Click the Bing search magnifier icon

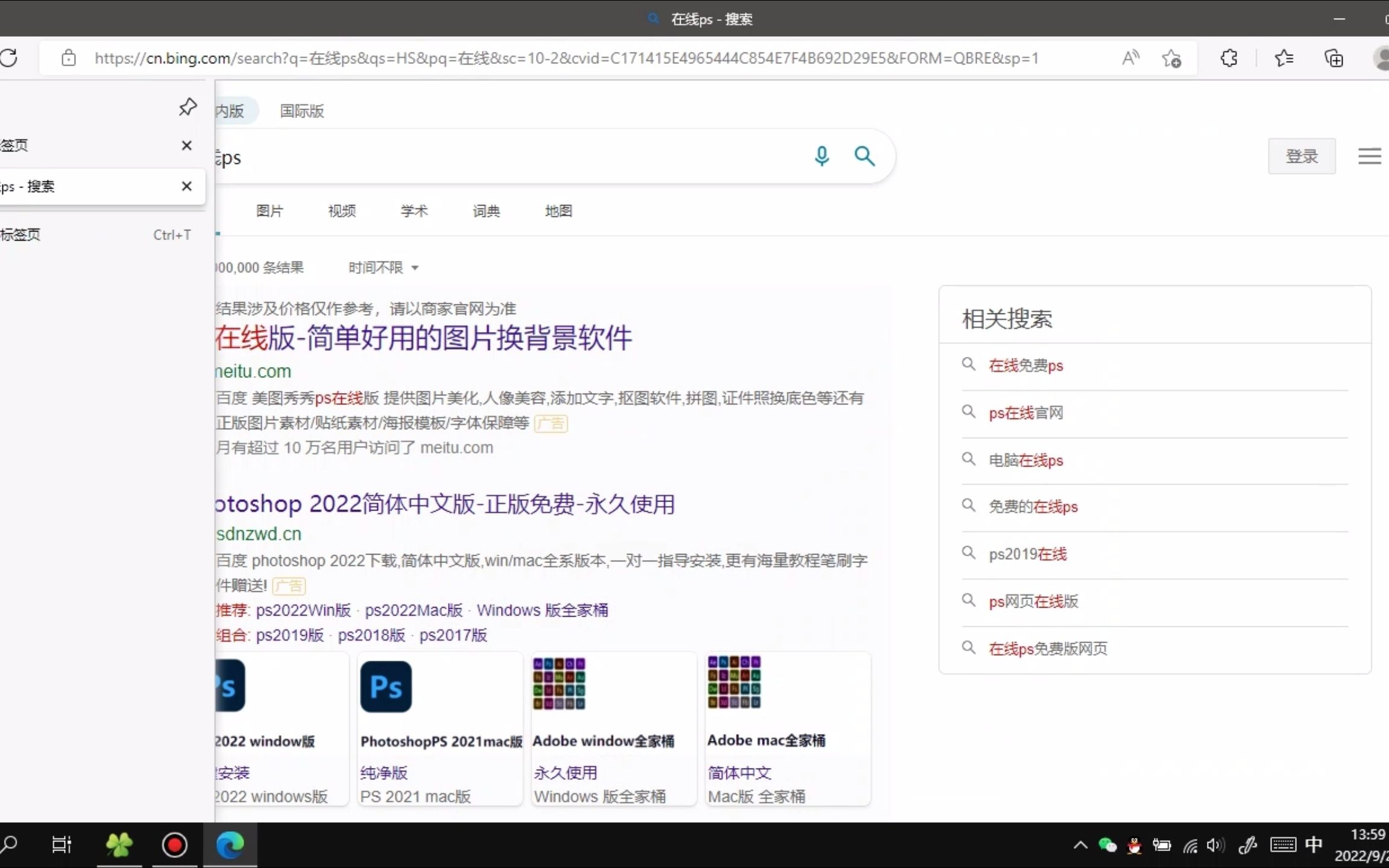coord(865,156)
